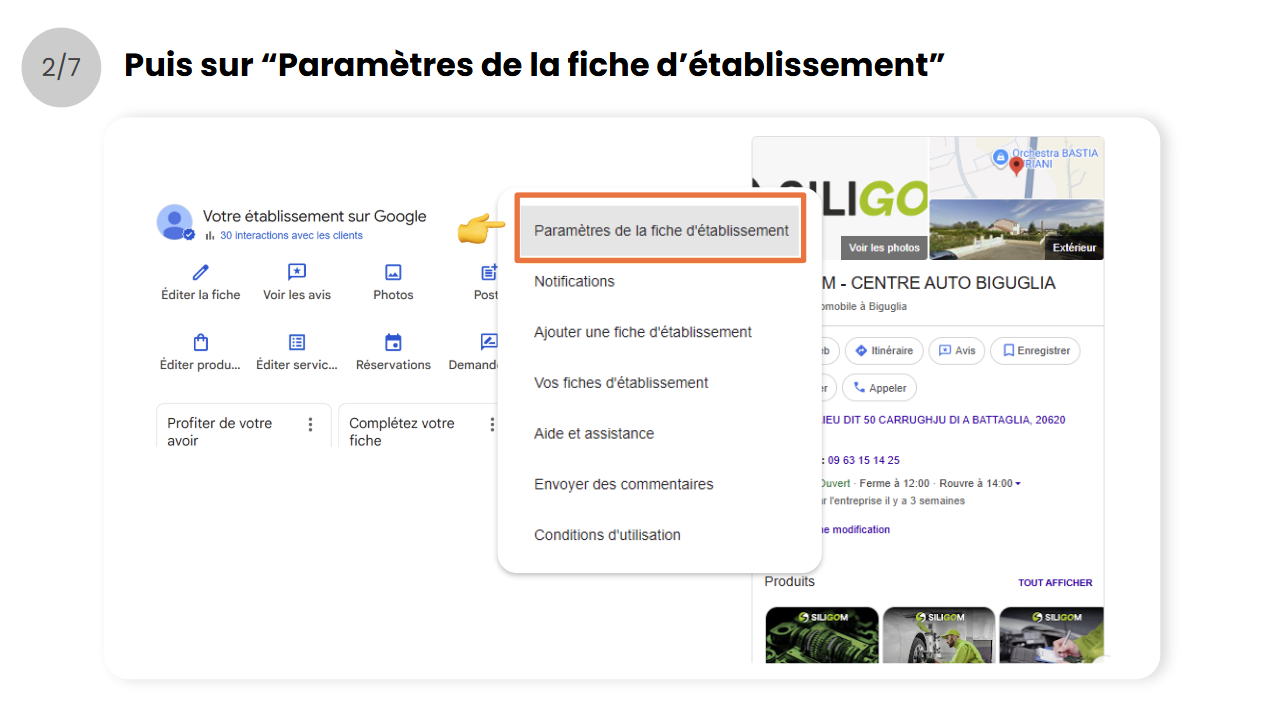Click TOUT AFFICHER link in Produits
The image size is (1267, 712).
click(x=1055, y=583)
